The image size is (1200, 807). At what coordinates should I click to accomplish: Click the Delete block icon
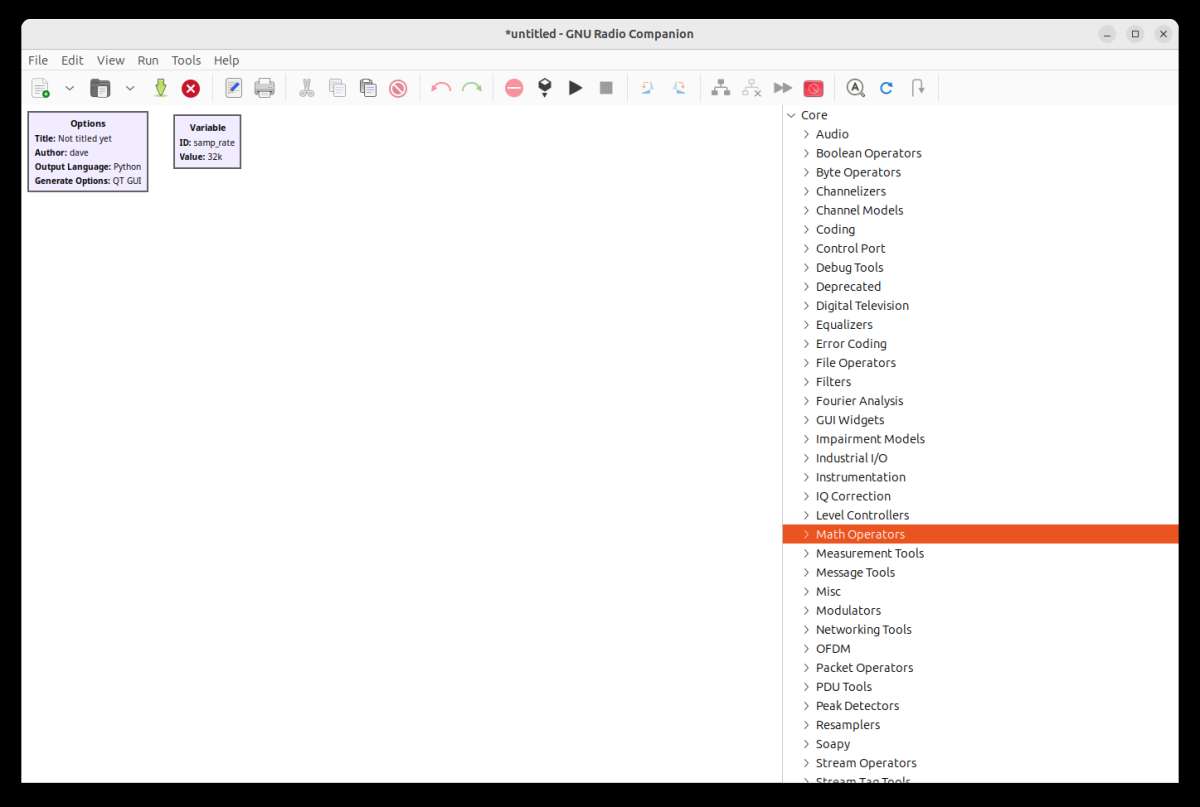398,88
